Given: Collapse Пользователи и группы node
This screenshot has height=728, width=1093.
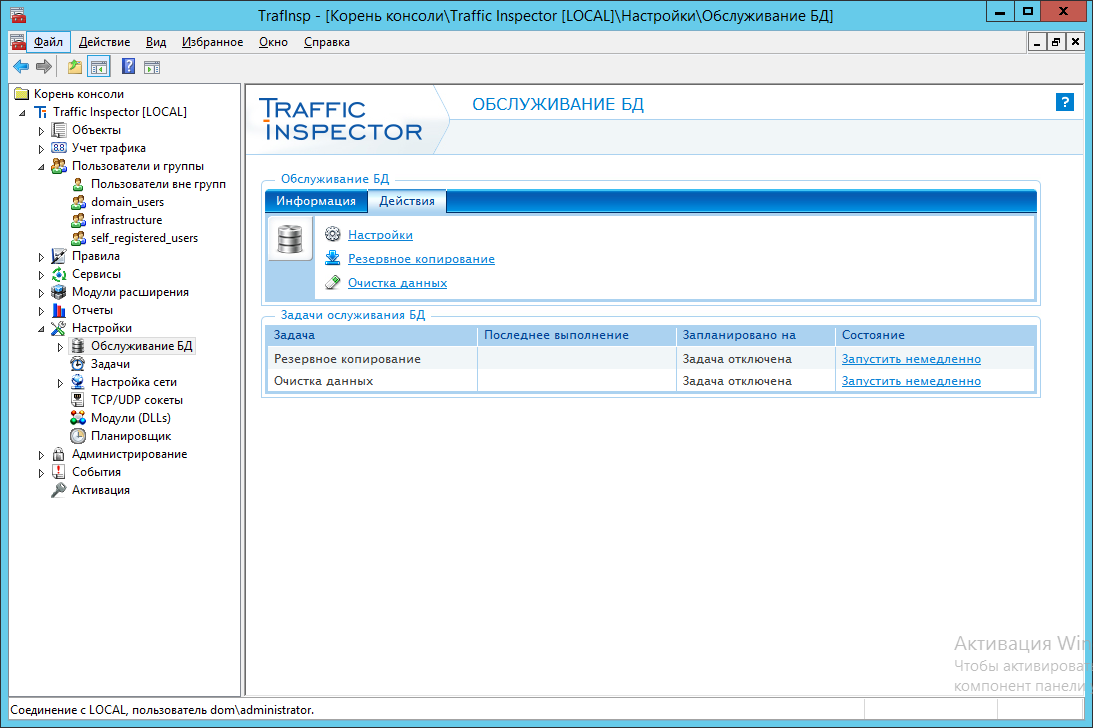Looking at the screenshot, I should pos(41,167).
